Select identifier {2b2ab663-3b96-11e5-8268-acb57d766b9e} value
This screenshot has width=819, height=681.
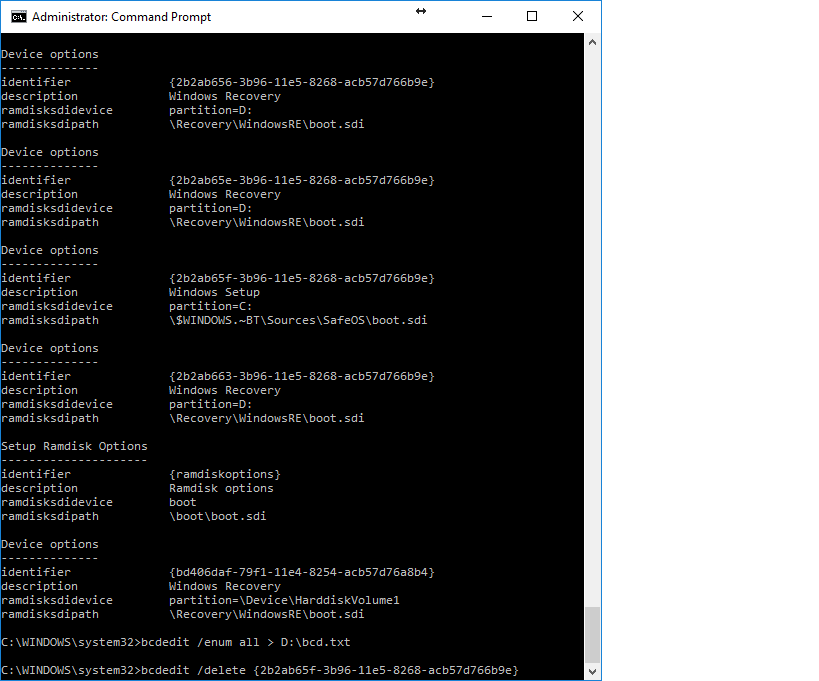point(301,377)
